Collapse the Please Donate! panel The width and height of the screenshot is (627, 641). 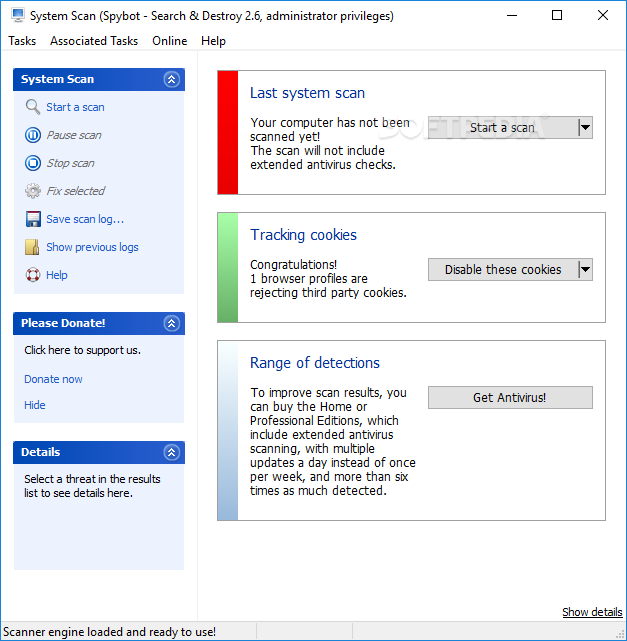point(171,323)
